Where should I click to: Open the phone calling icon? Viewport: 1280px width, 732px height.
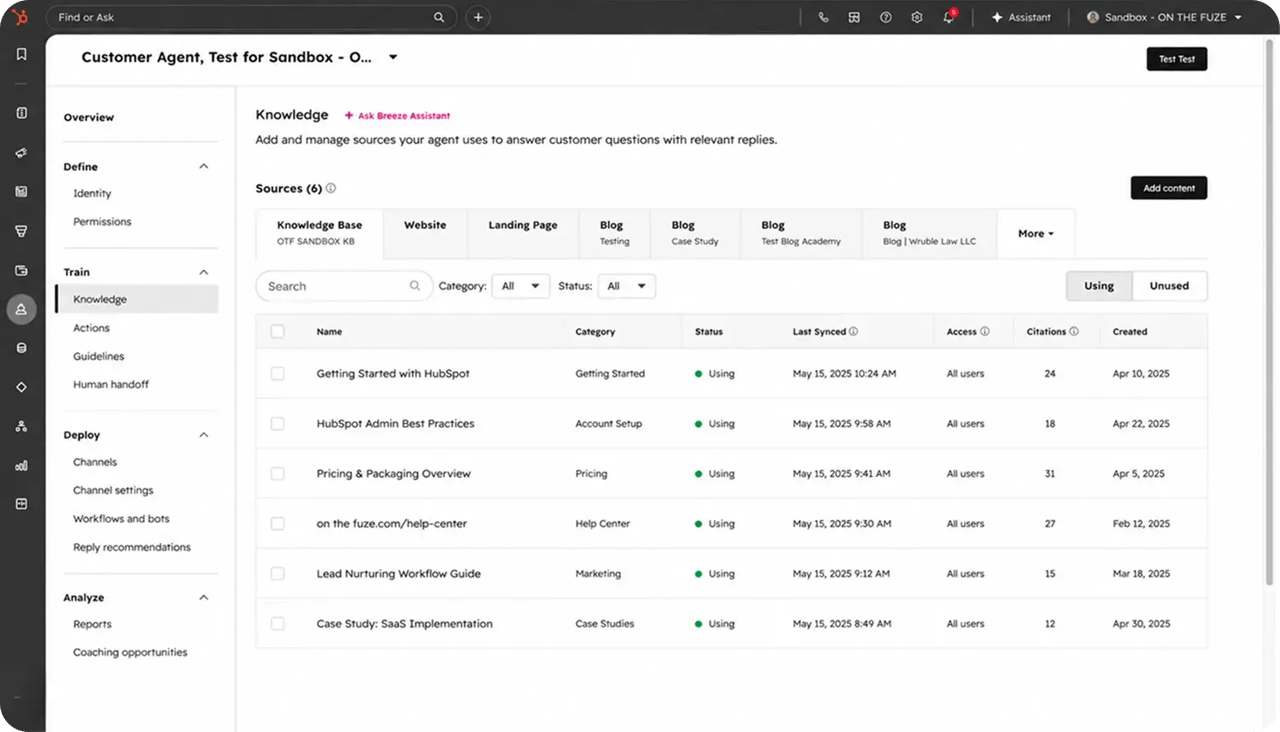point(823,17)
